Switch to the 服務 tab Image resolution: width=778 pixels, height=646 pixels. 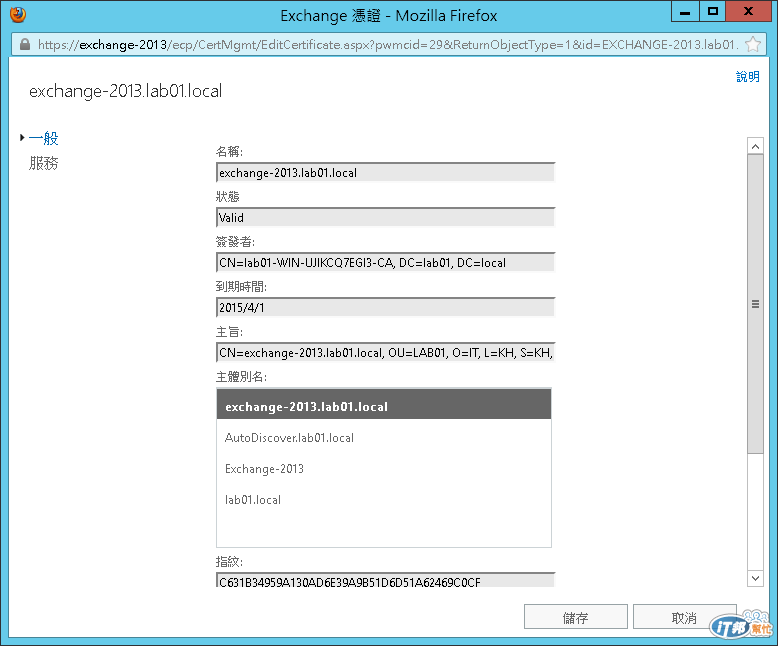[44, 163]
